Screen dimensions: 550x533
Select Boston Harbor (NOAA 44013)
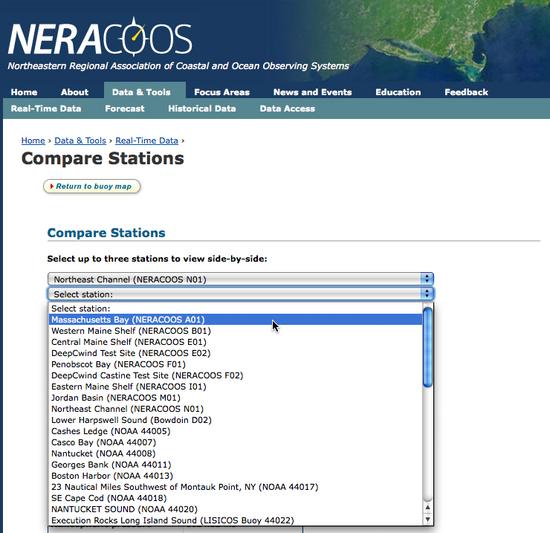[x=235, y=476]
